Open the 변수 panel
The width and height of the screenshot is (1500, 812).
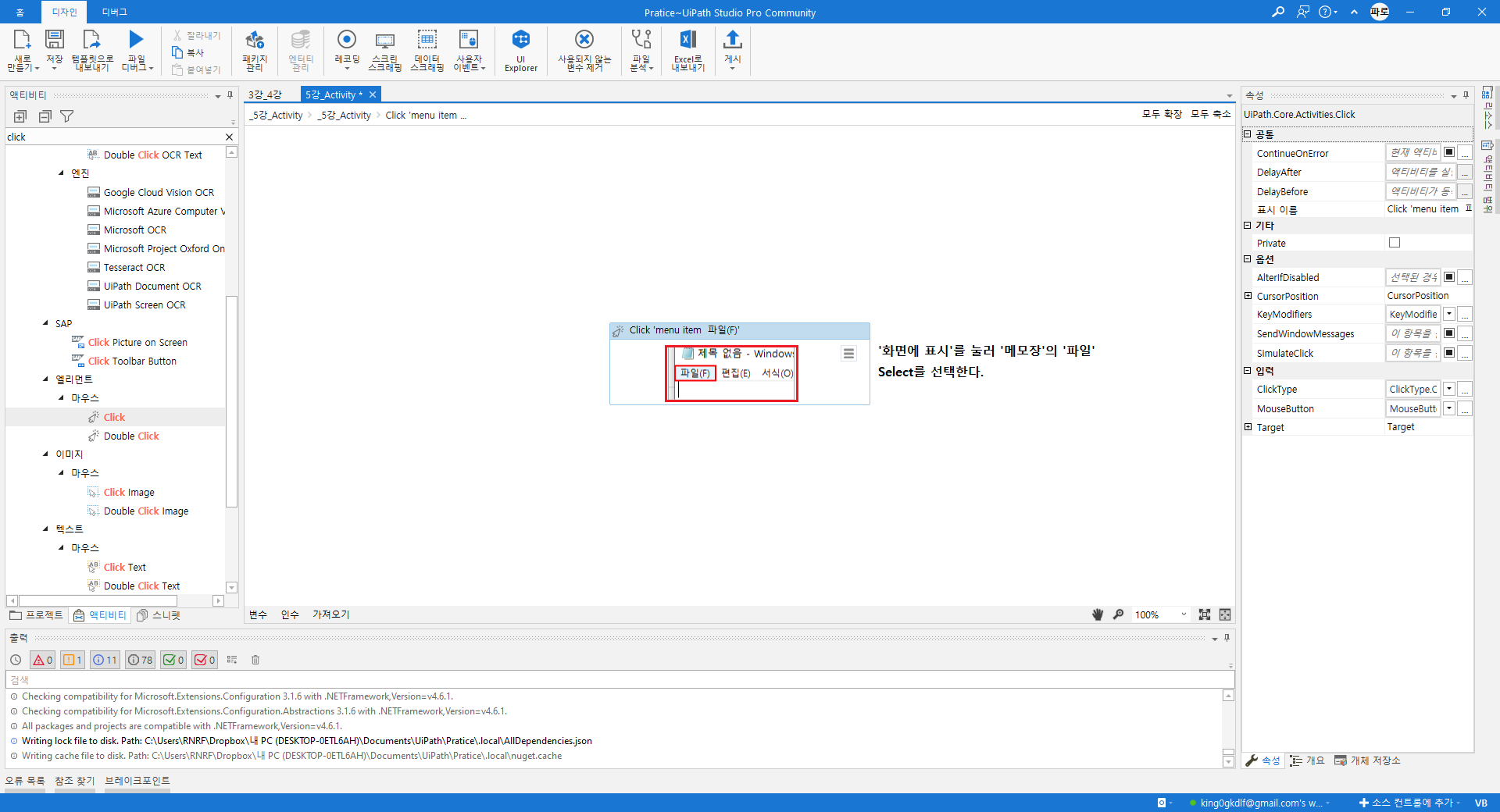[258, 614]
